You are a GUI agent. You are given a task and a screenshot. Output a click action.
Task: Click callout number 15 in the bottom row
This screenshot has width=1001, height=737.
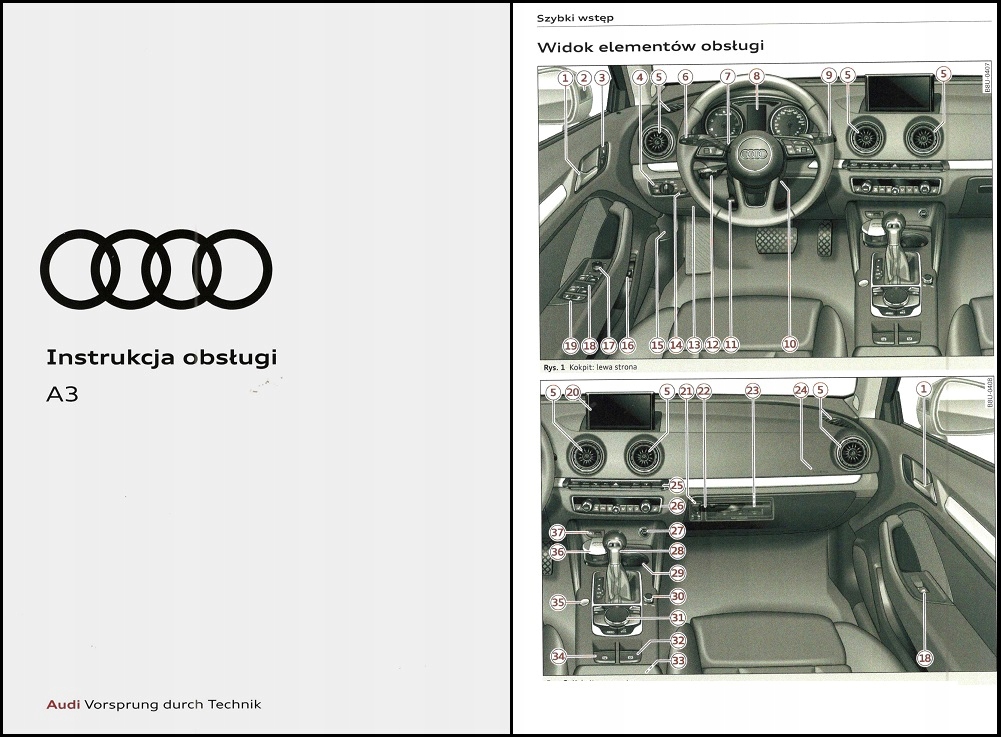658,345
